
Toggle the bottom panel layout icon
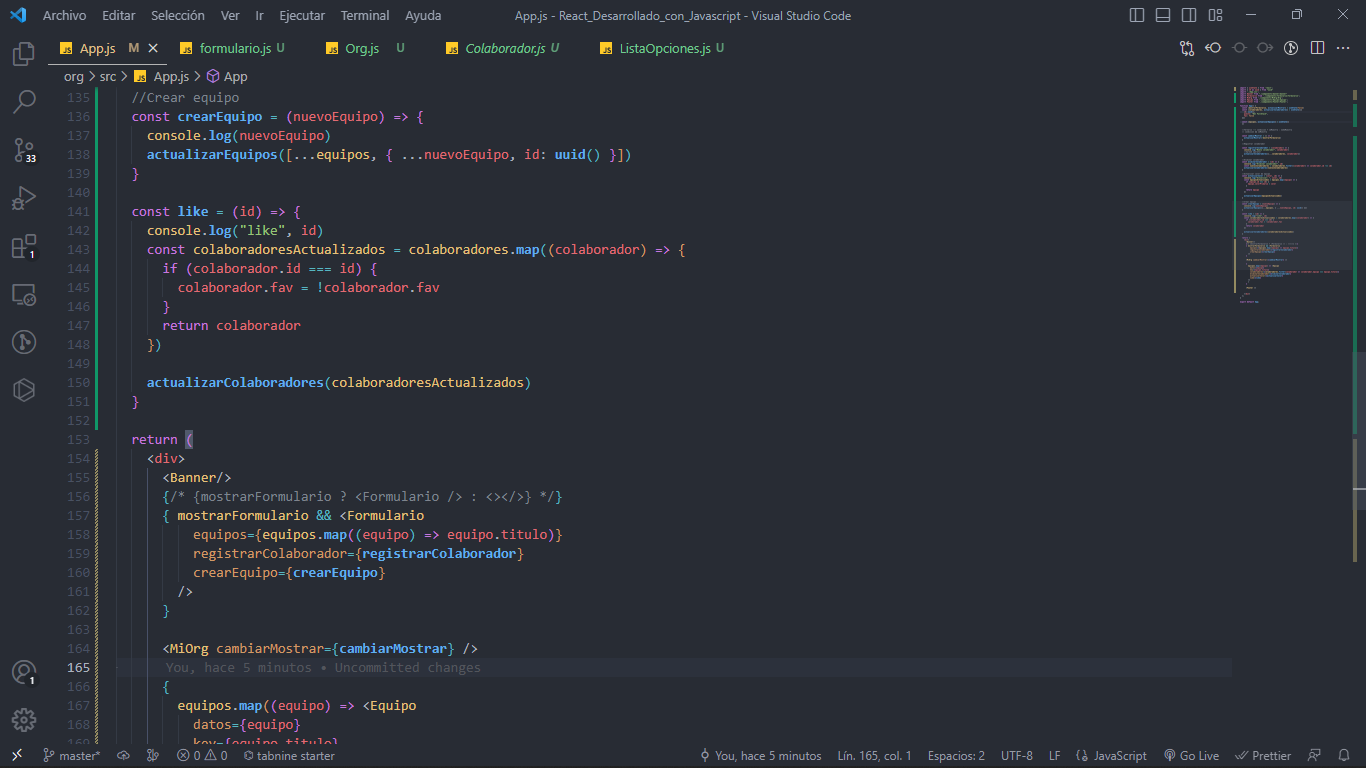click(1163, 15)
